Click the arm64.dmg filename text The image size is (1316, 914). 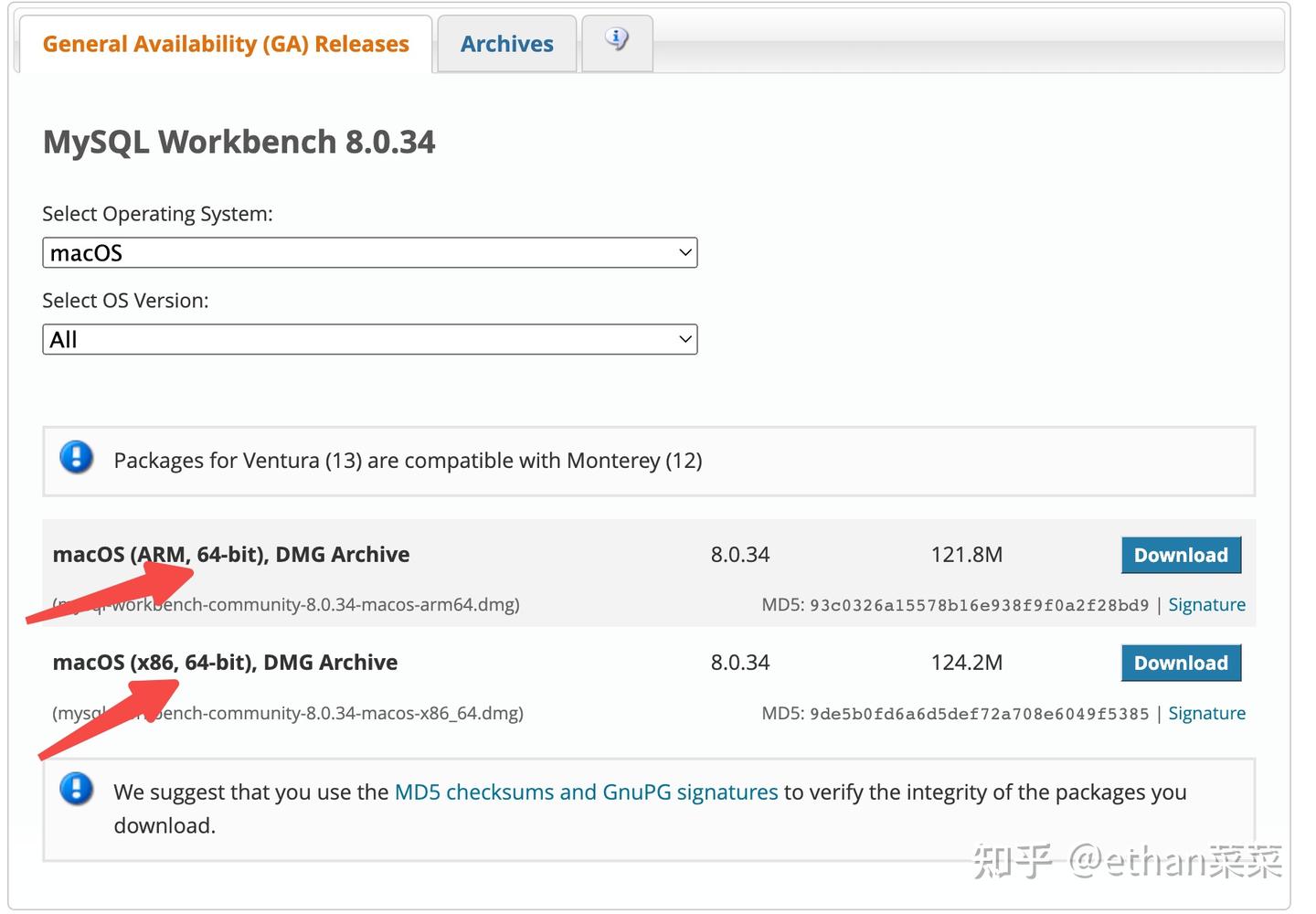[286, 604]
